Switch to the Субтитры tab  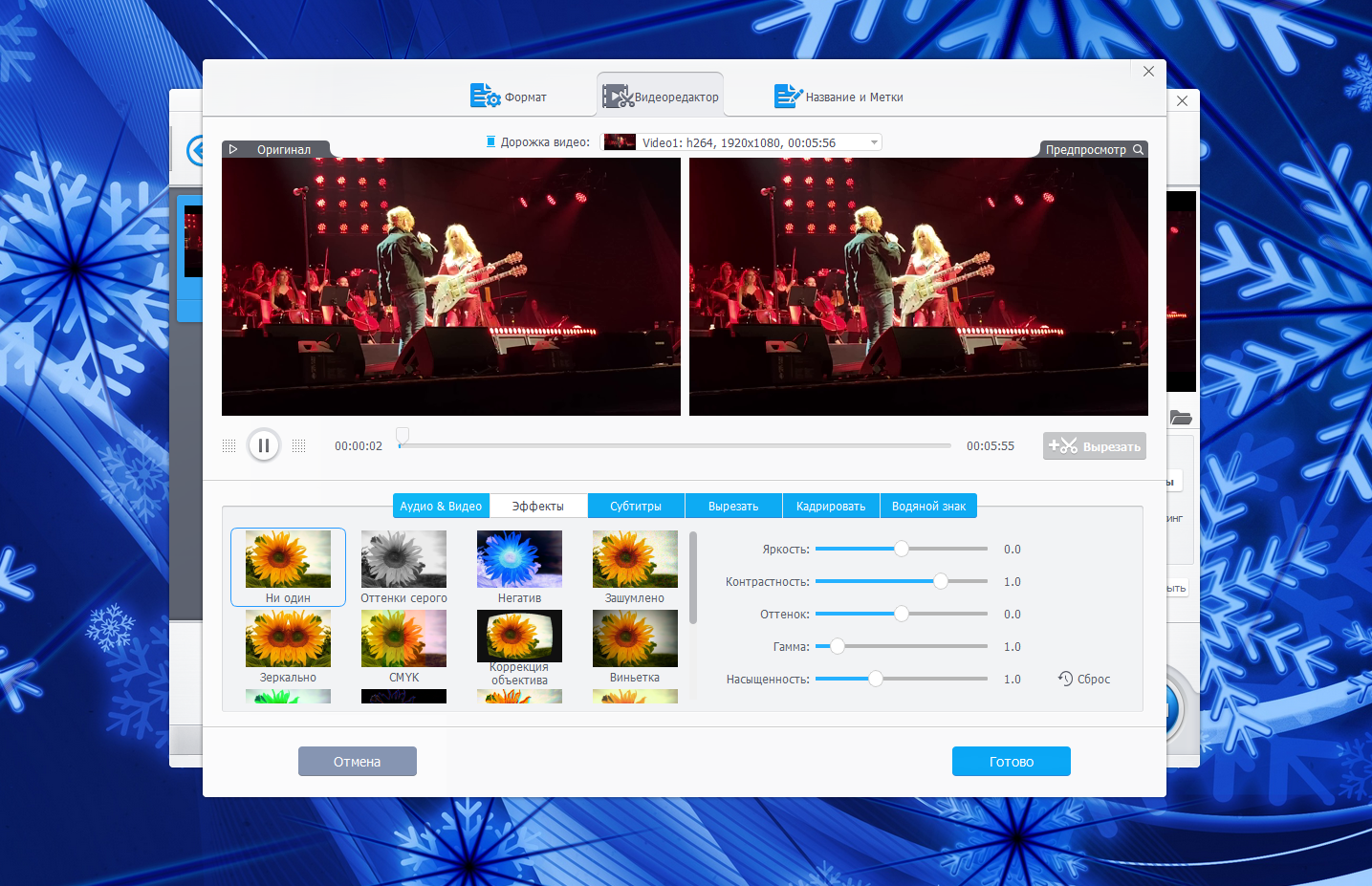636,507
